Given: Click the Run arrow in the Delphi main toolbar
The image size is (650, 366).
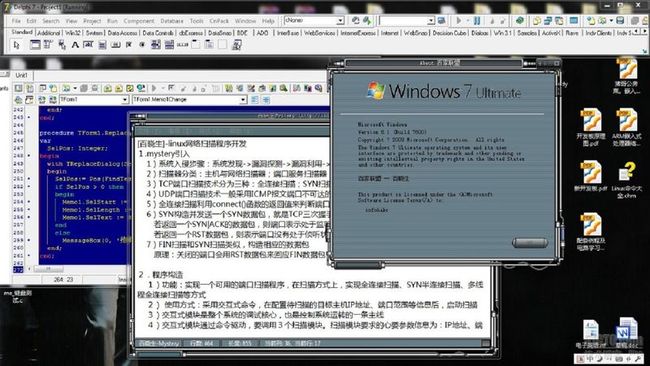Looking at the screenshot, I should coord(458,20).
